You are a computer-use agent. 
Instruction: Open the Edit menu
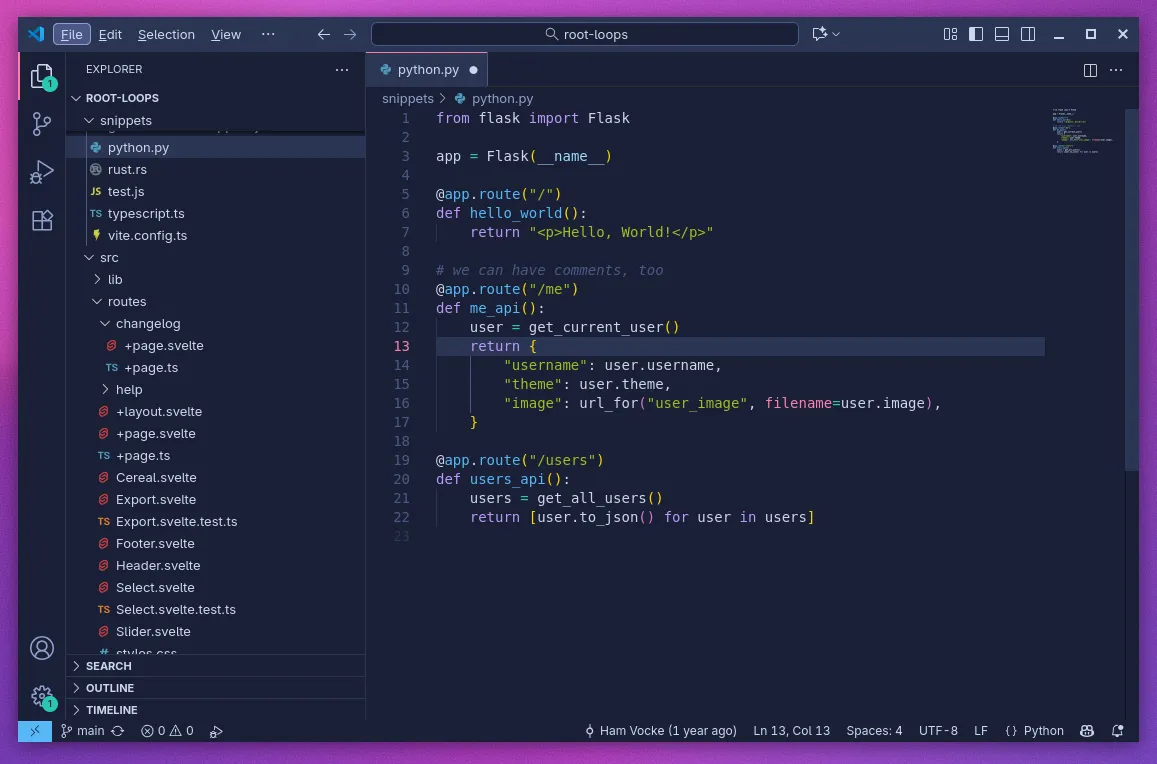coord(110,33)
